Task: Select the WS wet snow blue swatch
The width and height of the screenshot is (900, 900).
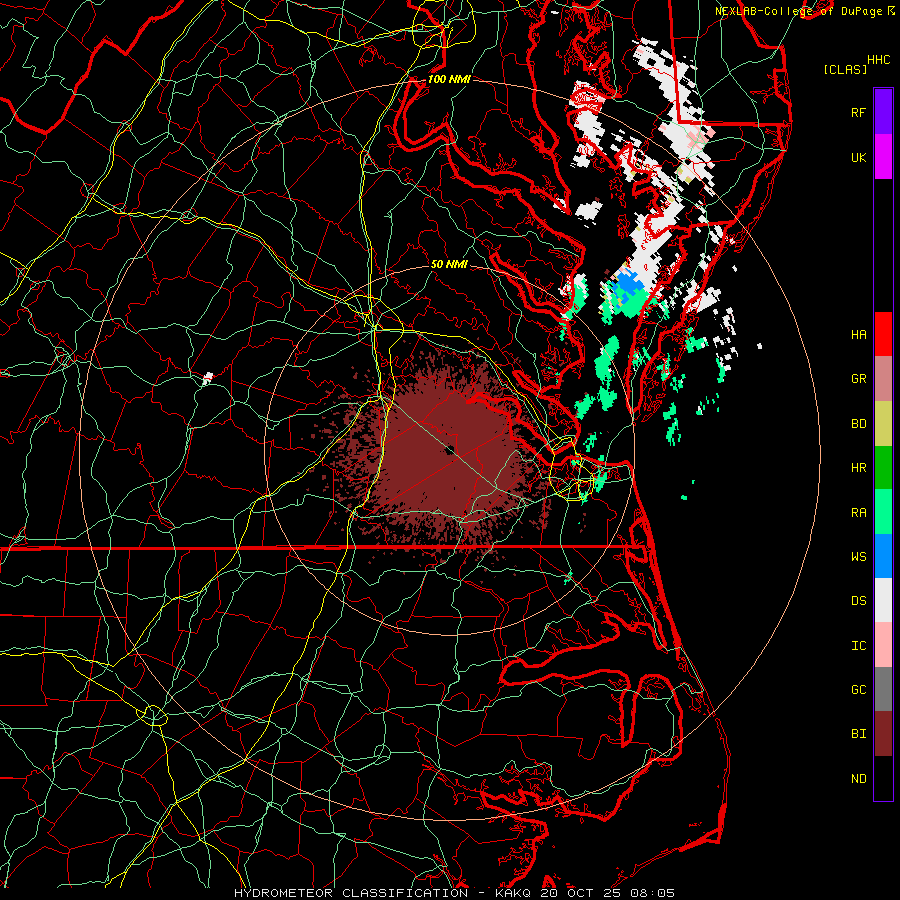Action: pos(883,556)
